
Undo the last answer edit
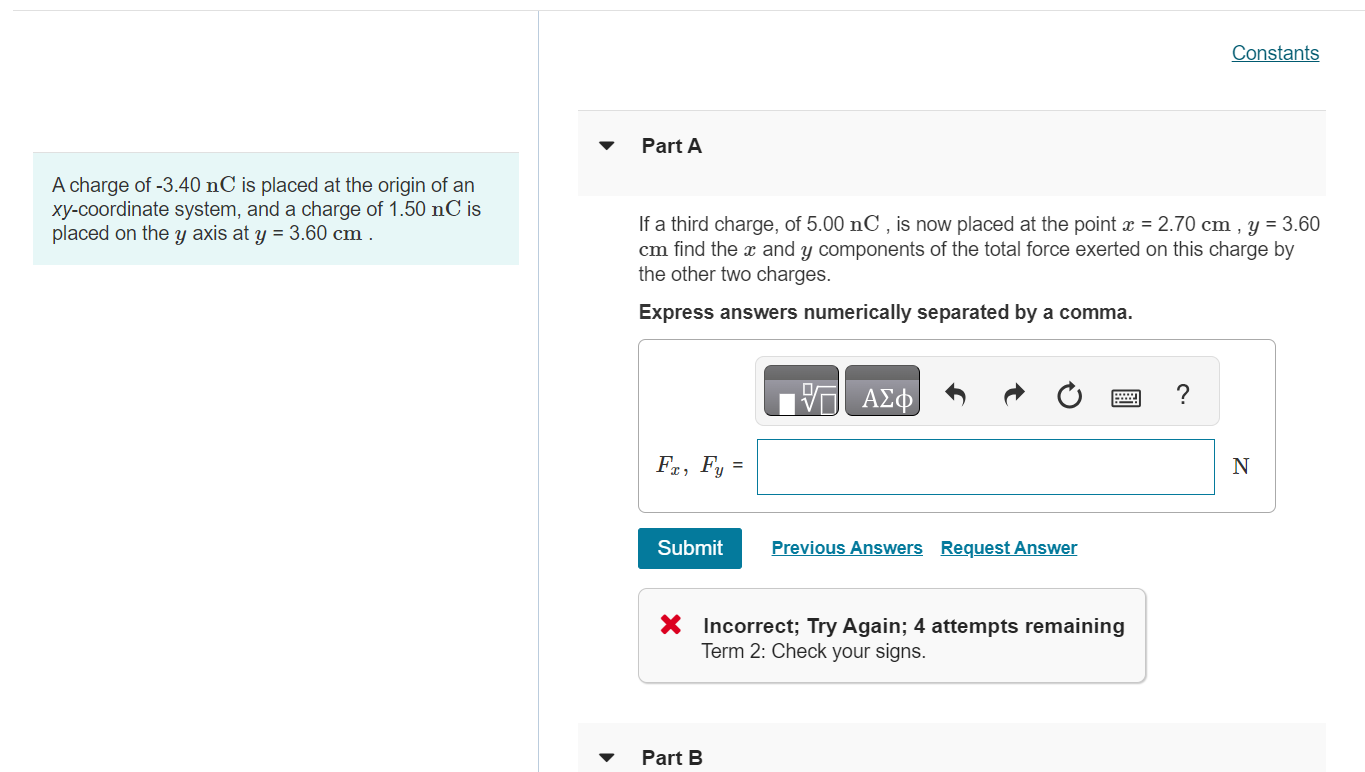955,396
